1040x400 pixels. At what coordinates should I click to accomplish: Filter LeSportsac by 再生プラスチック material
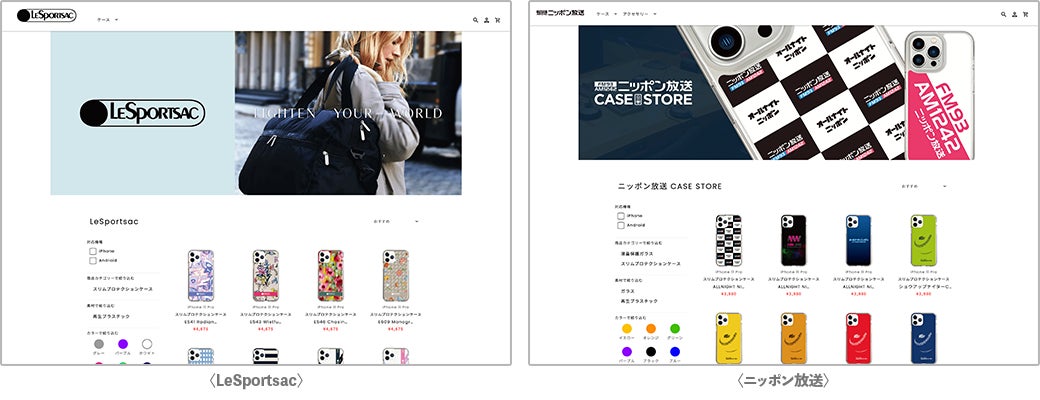tap(111, 317)
